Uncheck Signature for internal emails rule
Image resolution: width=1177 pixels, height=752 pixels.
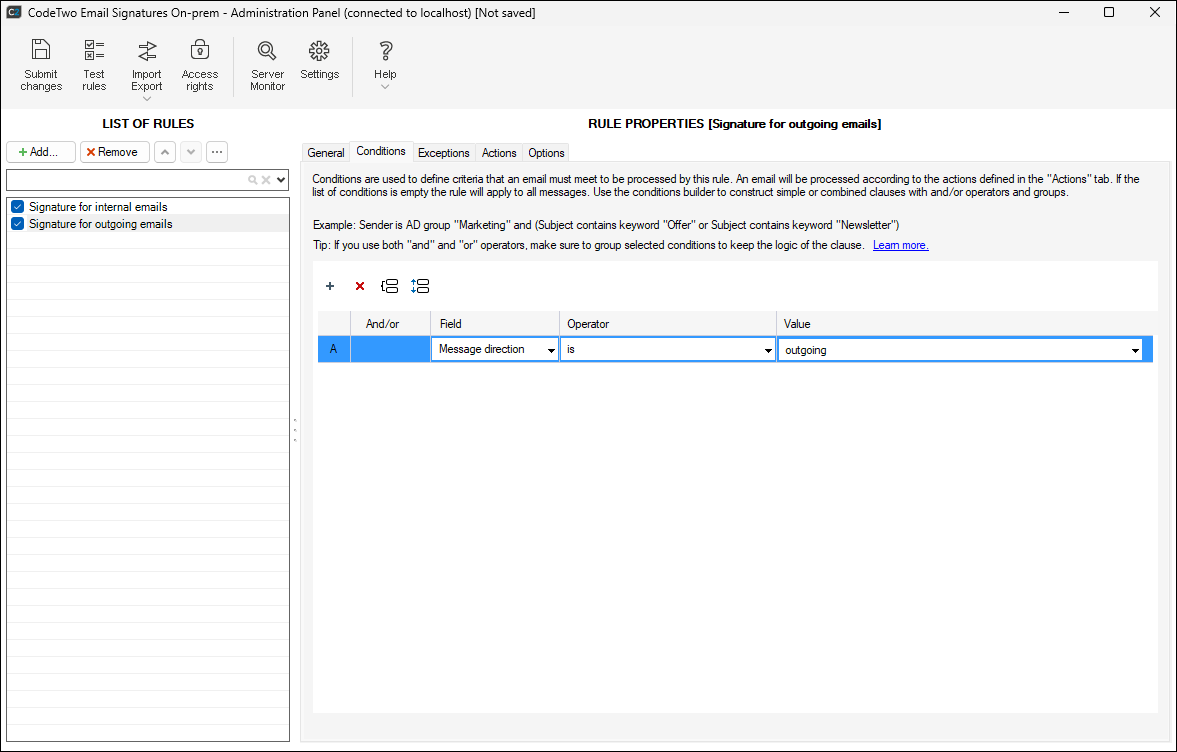[x=17, y=207]
